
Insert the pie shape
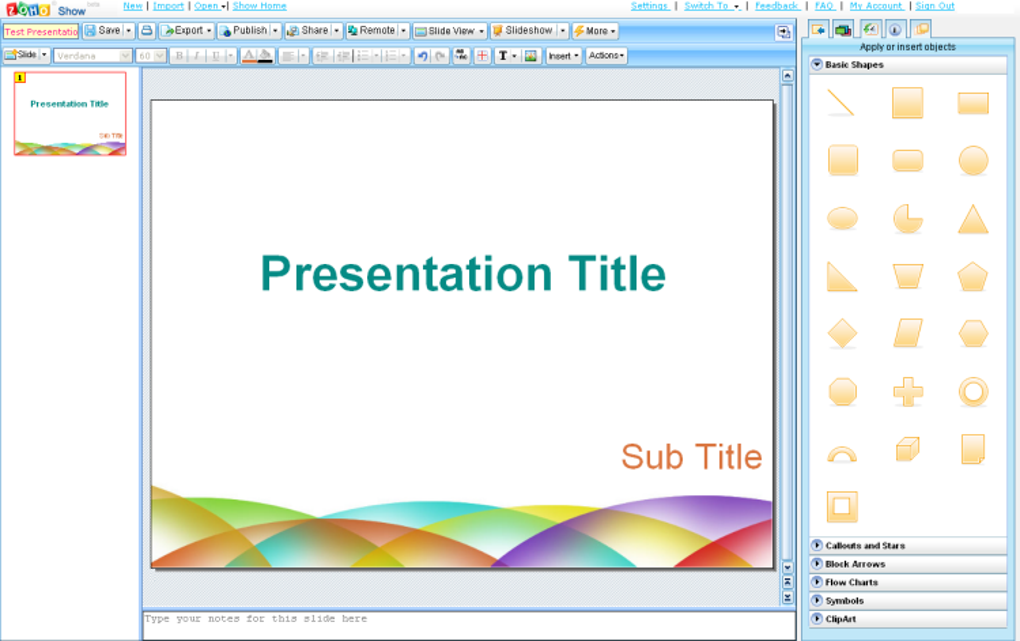click(907, 219)
